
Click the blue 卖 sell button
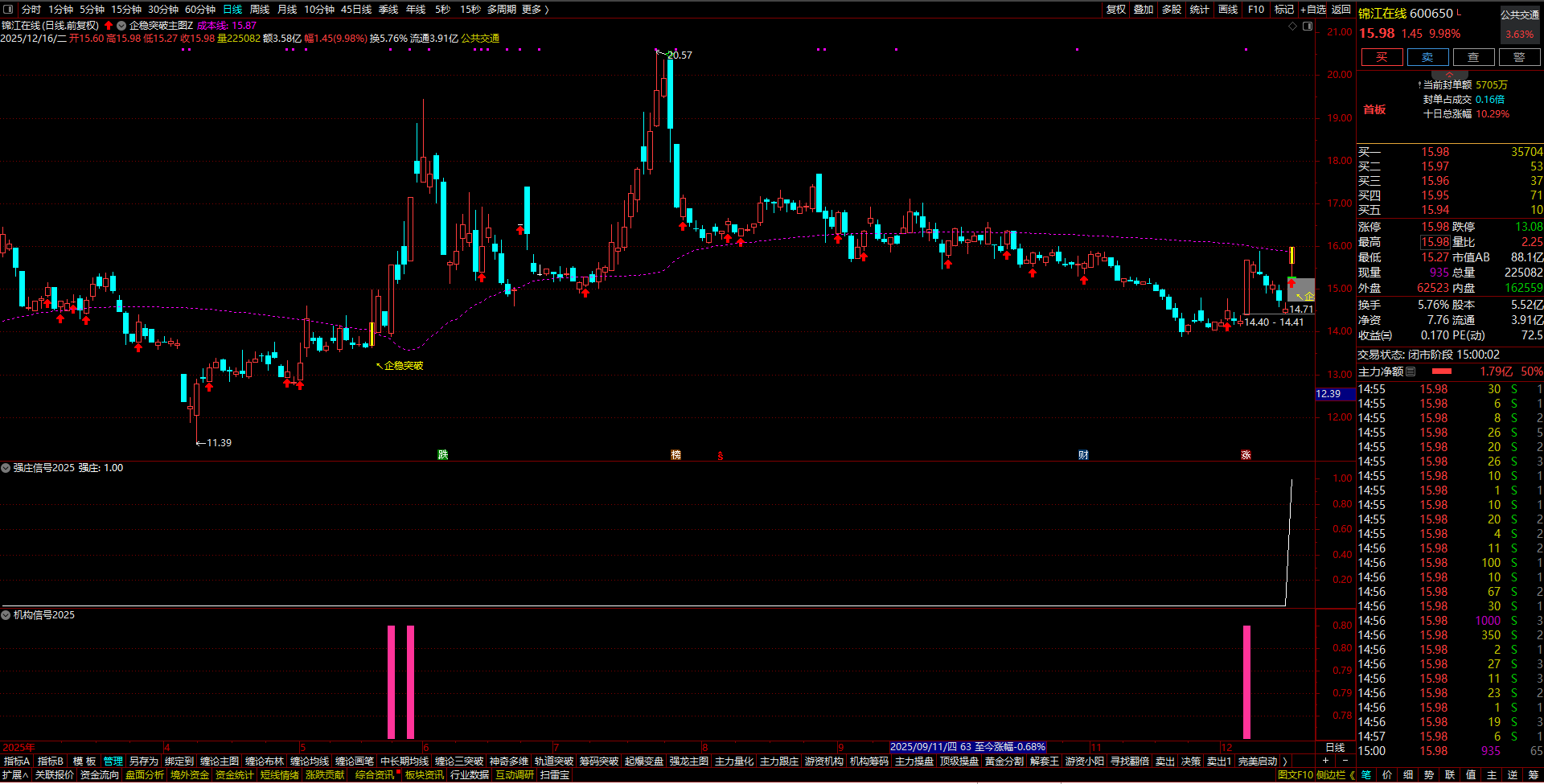pos(1427,57)
